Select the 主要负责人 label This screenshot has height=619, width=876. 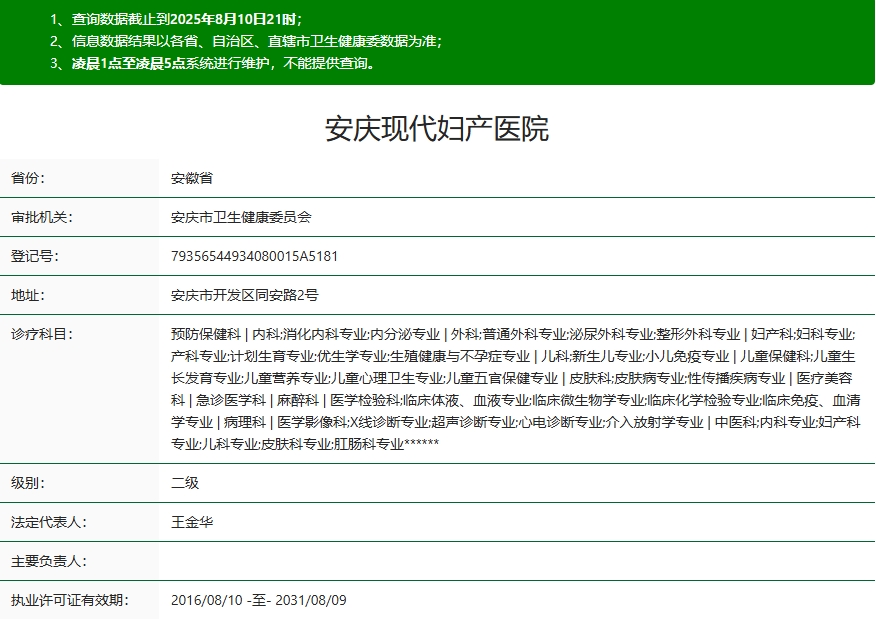pyautogui.click(x=49, y=561)
